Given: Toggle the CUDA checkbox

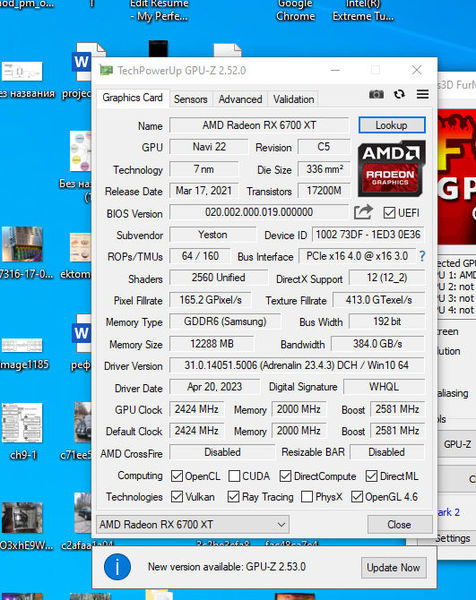Looking at the screenshot, I should (x=234, y=476).
